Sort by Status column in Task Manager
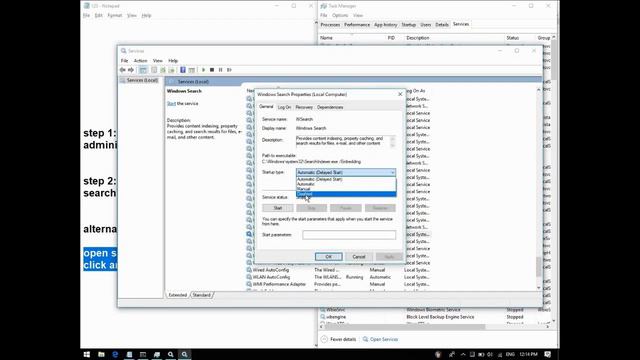This screenshot has width=640, height=360. tap(513, 38)
